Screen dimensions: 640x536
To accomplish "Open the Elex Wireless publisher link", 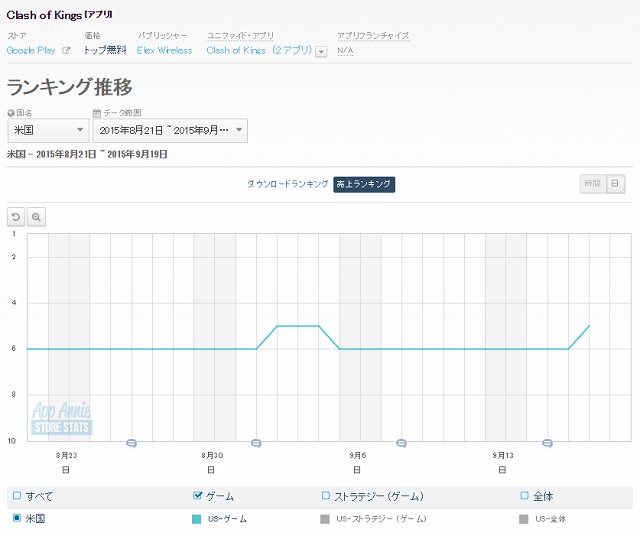I will click(164, 51).
